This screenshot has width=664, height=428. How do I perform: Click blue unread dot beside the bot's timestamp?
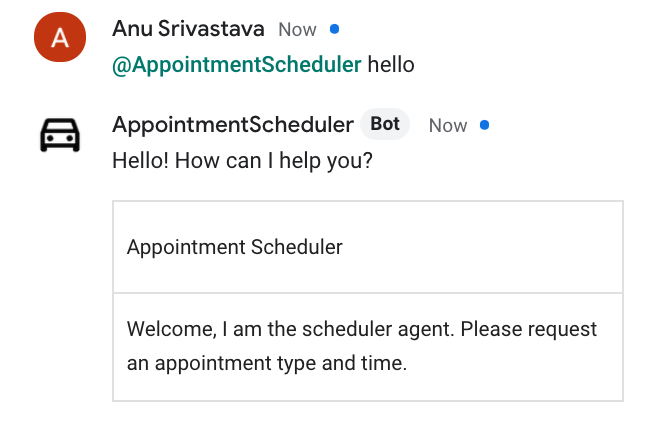485,125
